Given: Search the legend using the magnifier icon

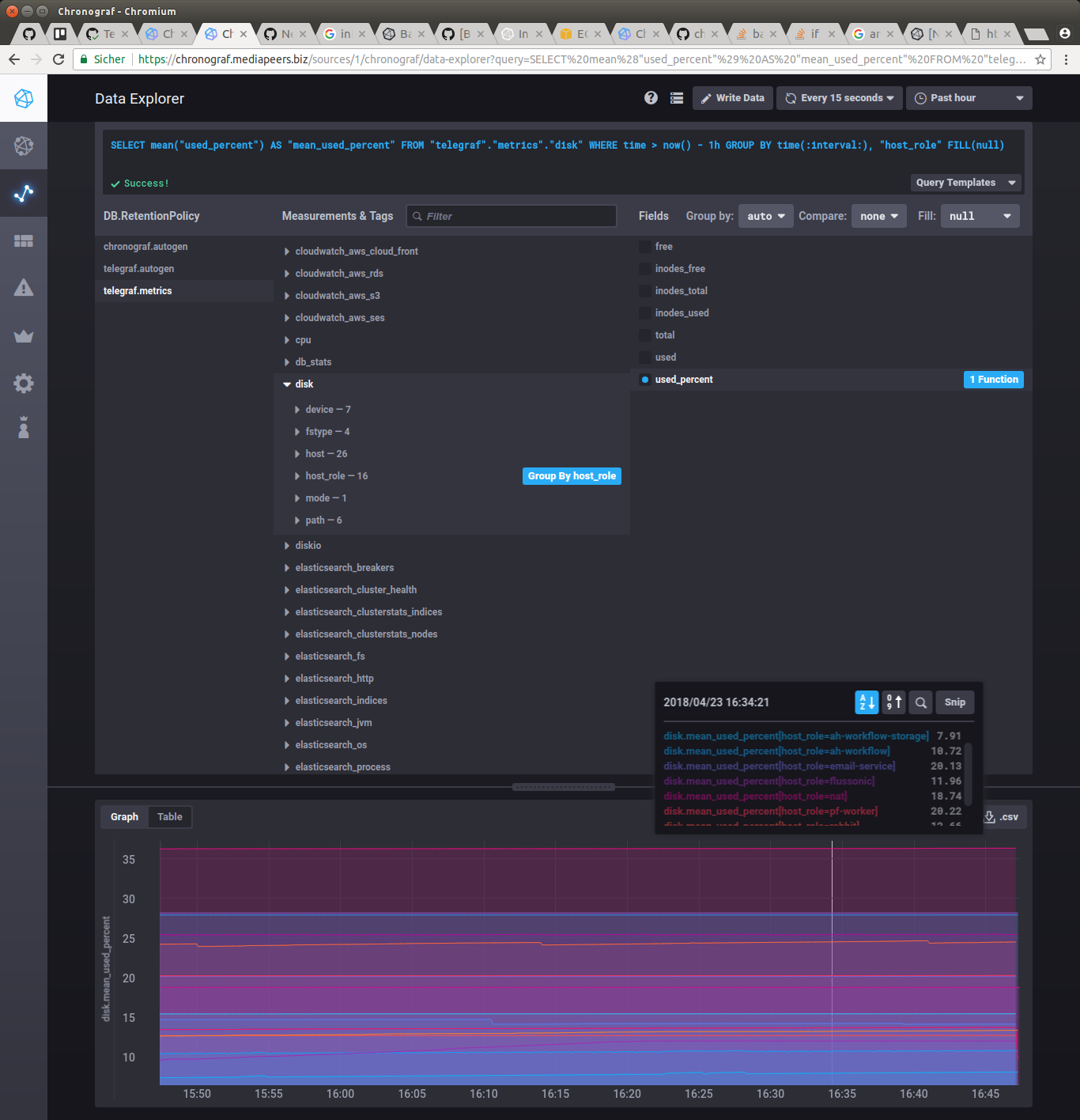Looking at the screenshot, I should 920,702.
